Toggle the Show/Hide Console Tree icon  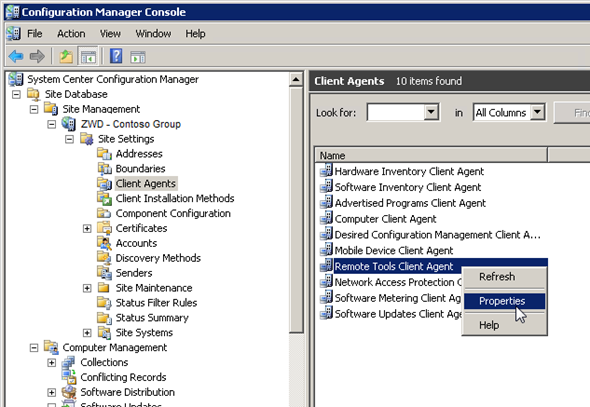click(88, 57)
